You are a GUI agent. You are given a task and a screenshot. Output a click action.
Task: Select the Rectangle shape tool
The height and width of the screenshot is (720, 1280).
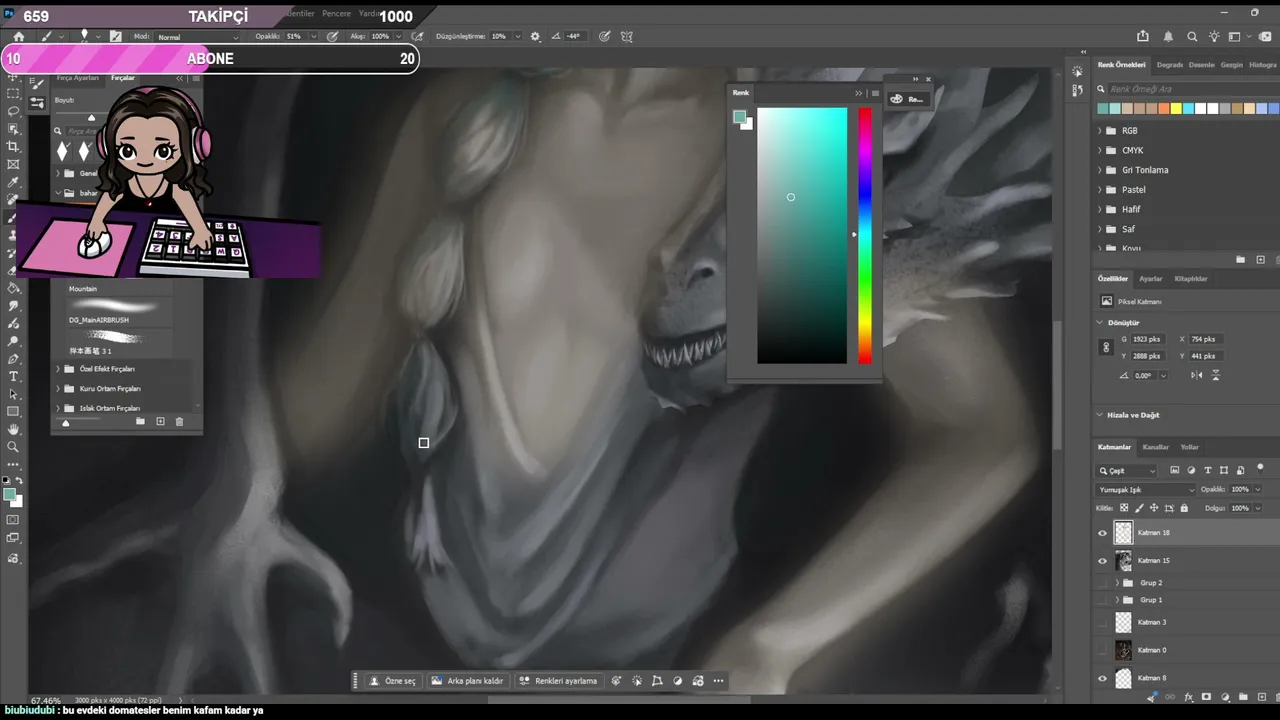tap(13, 412)
